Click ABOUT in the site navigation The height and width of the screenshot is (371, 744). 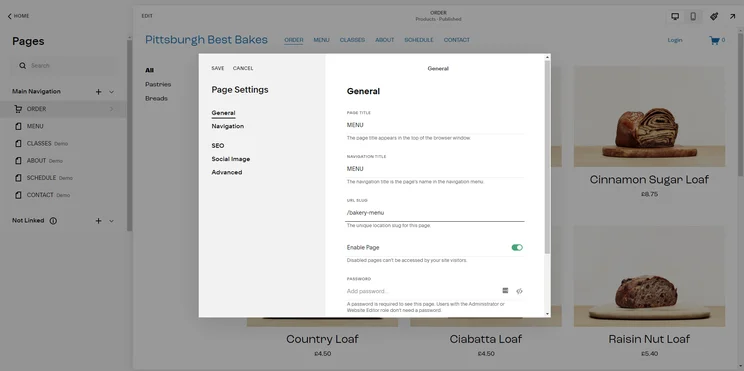point(384,40)
